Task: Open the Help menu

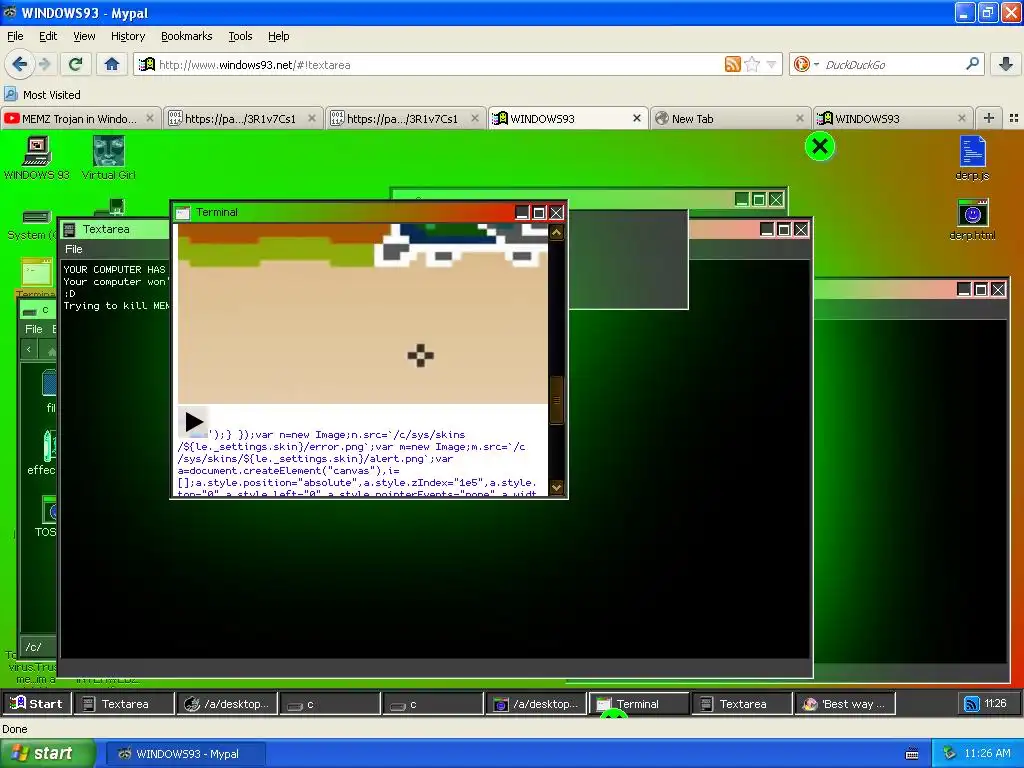Action: click(x=278, y=36)
